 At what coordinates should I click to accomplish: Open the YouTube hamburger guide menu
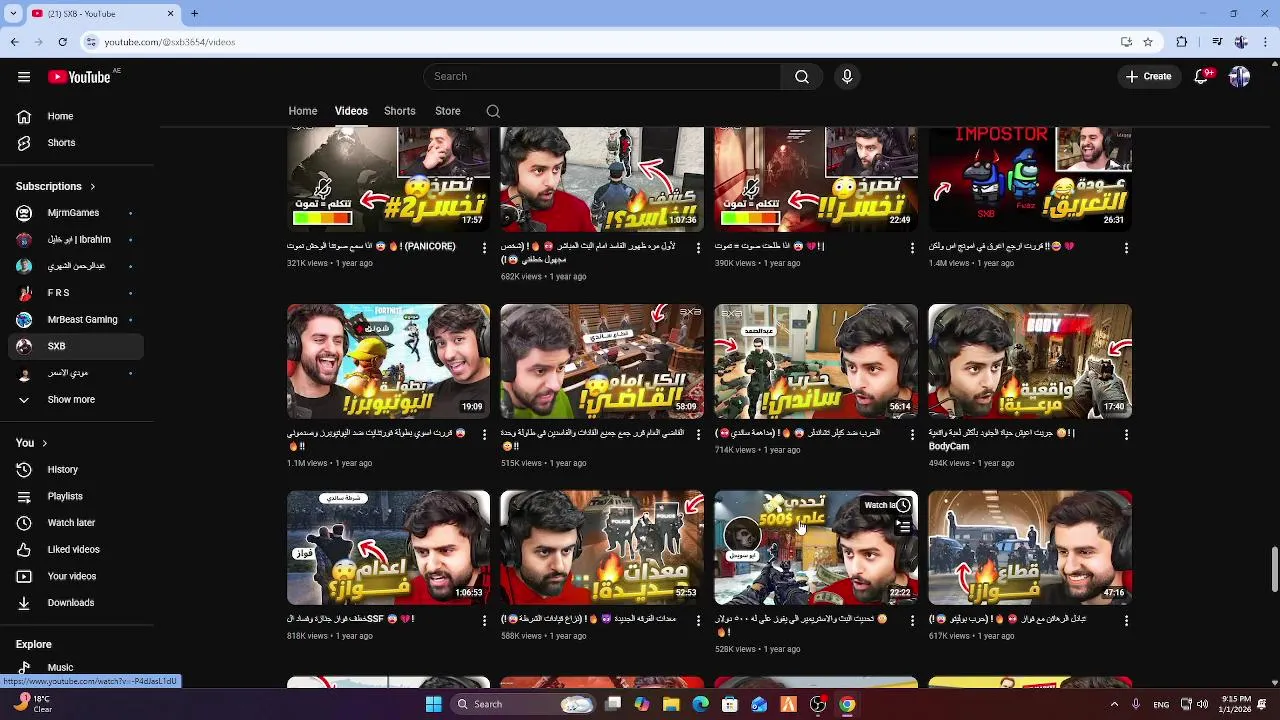pyautogui.click(x=24, y=77)
